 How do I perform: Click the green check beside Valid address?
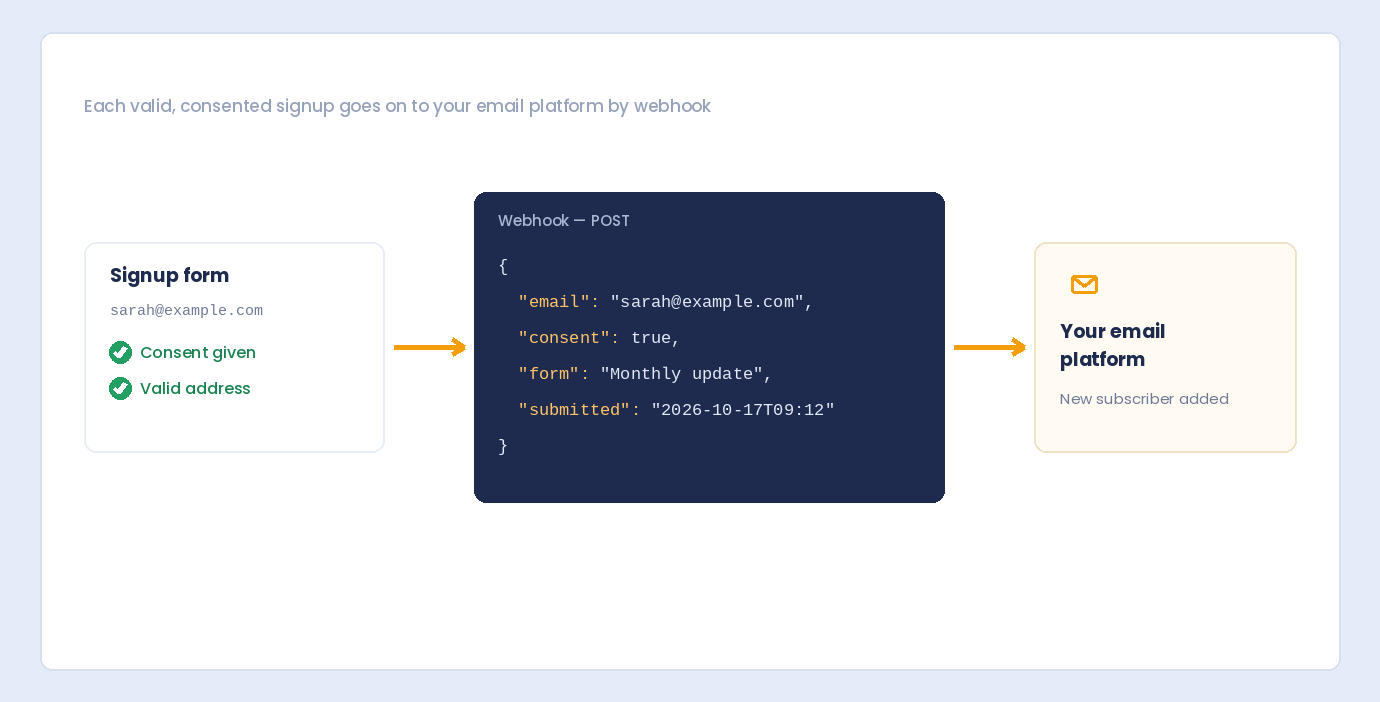tap(120, 388)
